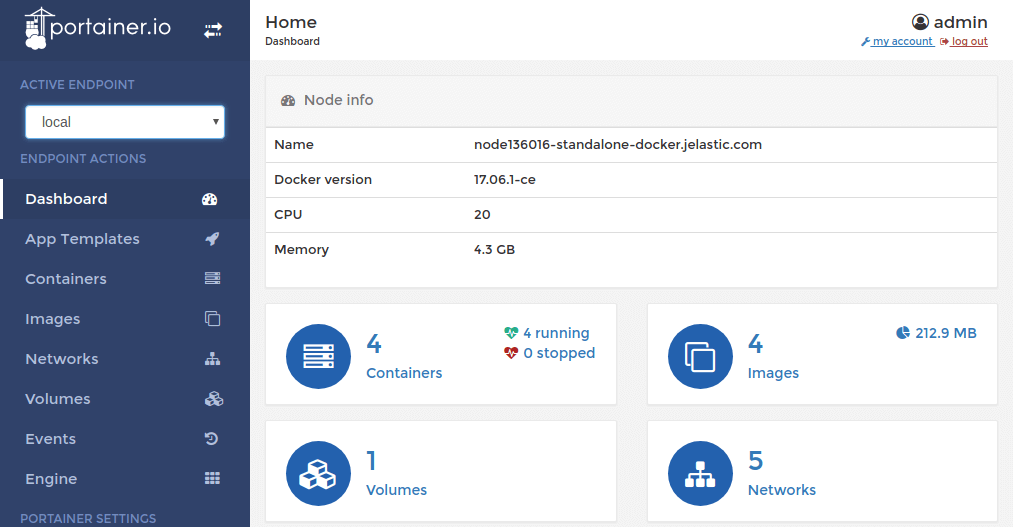Screen dimensions: 1013x527
Task: Click the Events history icon in sidebar
Action: point(212,439)
